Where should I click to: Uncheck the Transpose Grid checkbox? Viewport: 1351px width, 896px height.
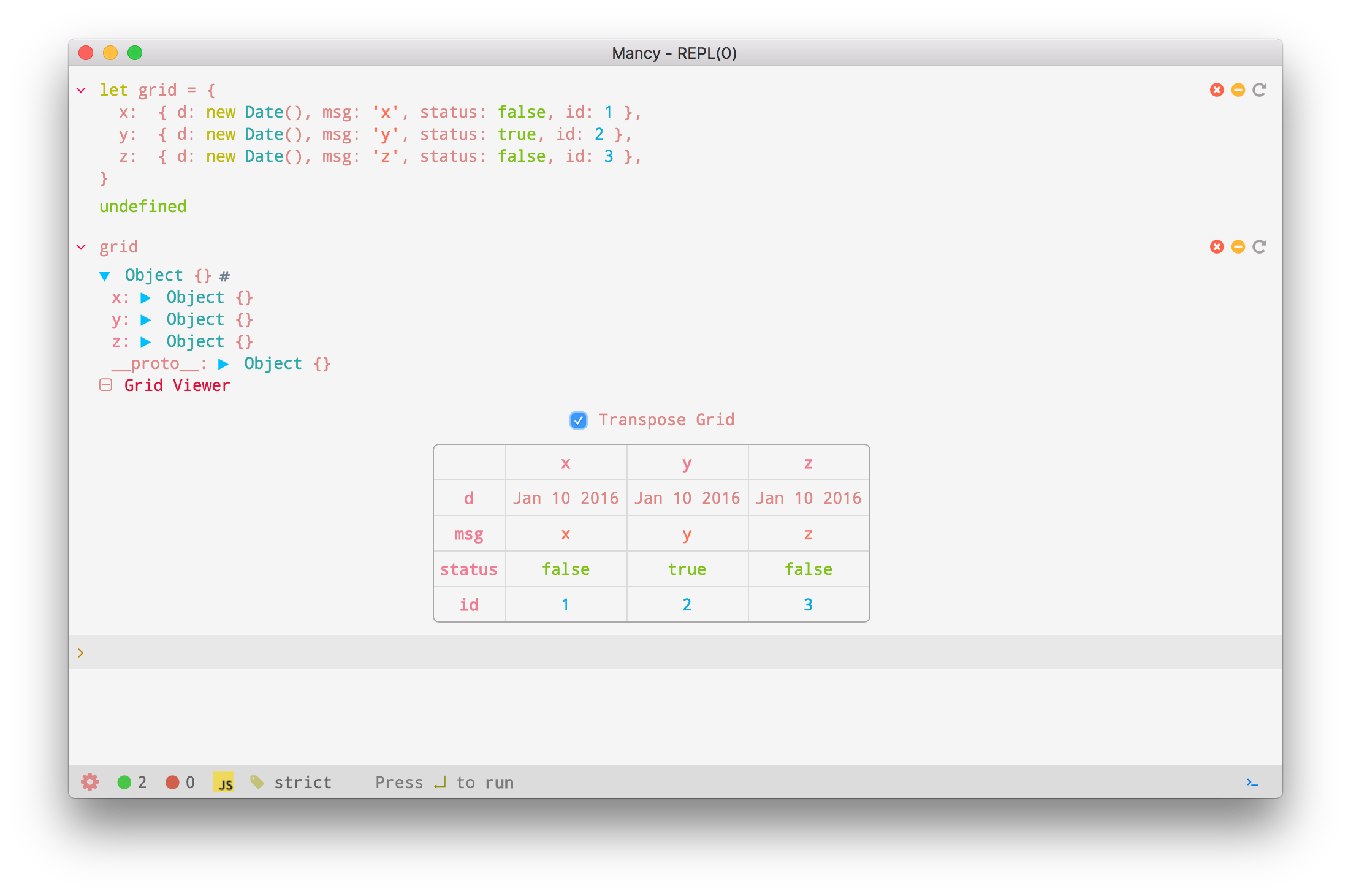click(x=579, y=420)
